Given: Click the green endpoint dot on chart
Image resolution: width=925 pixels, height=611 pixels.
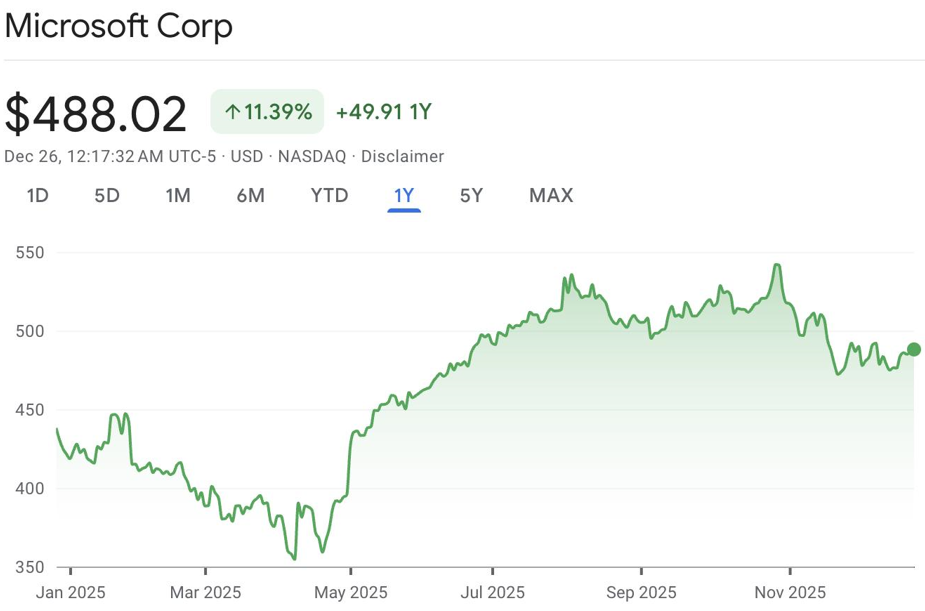Looking at the screenshot, I should click(913, 349).
